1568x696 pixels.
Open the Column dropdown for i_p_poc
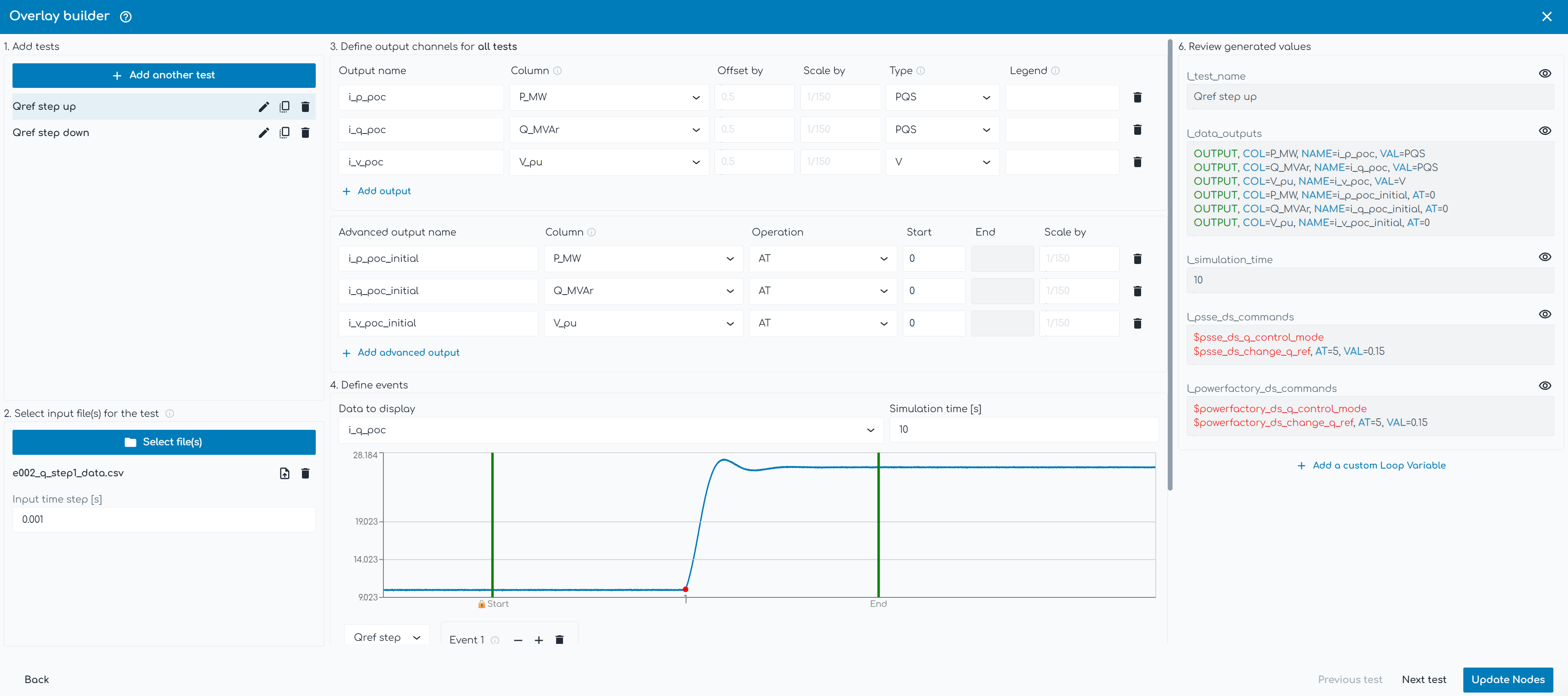pos(609,97)
